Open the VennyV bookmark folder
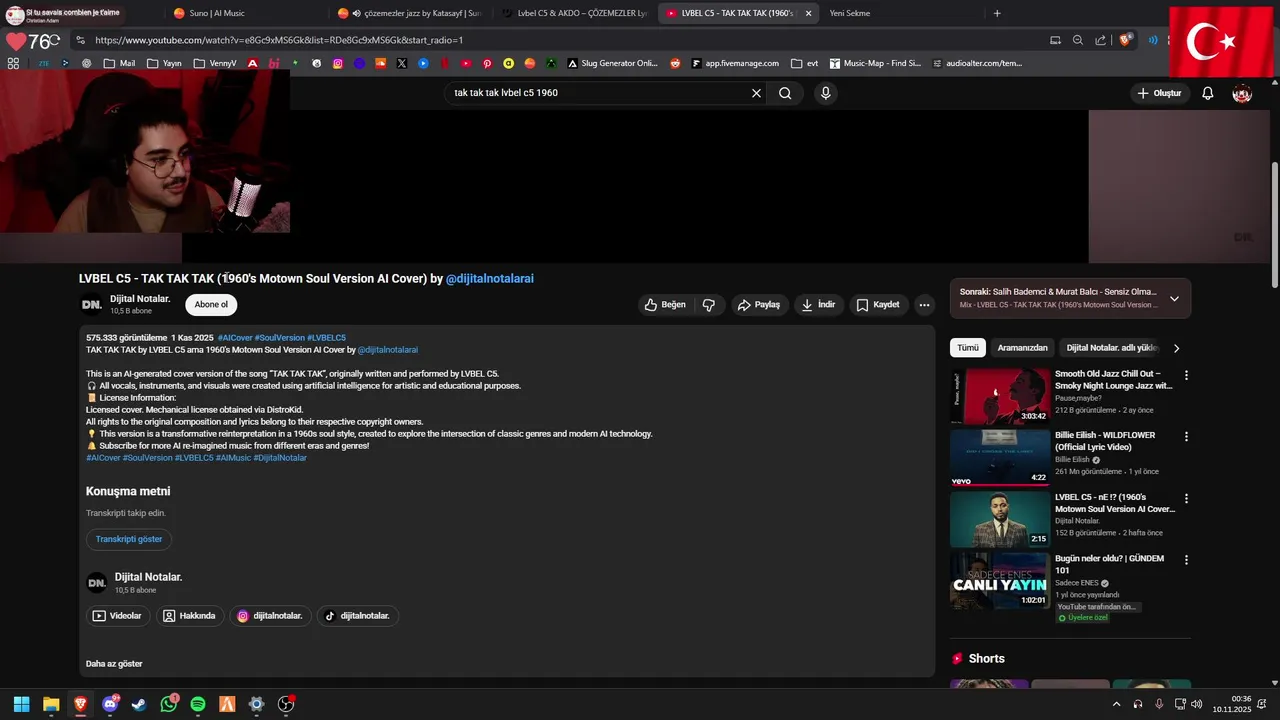 (x=215, y=63)
